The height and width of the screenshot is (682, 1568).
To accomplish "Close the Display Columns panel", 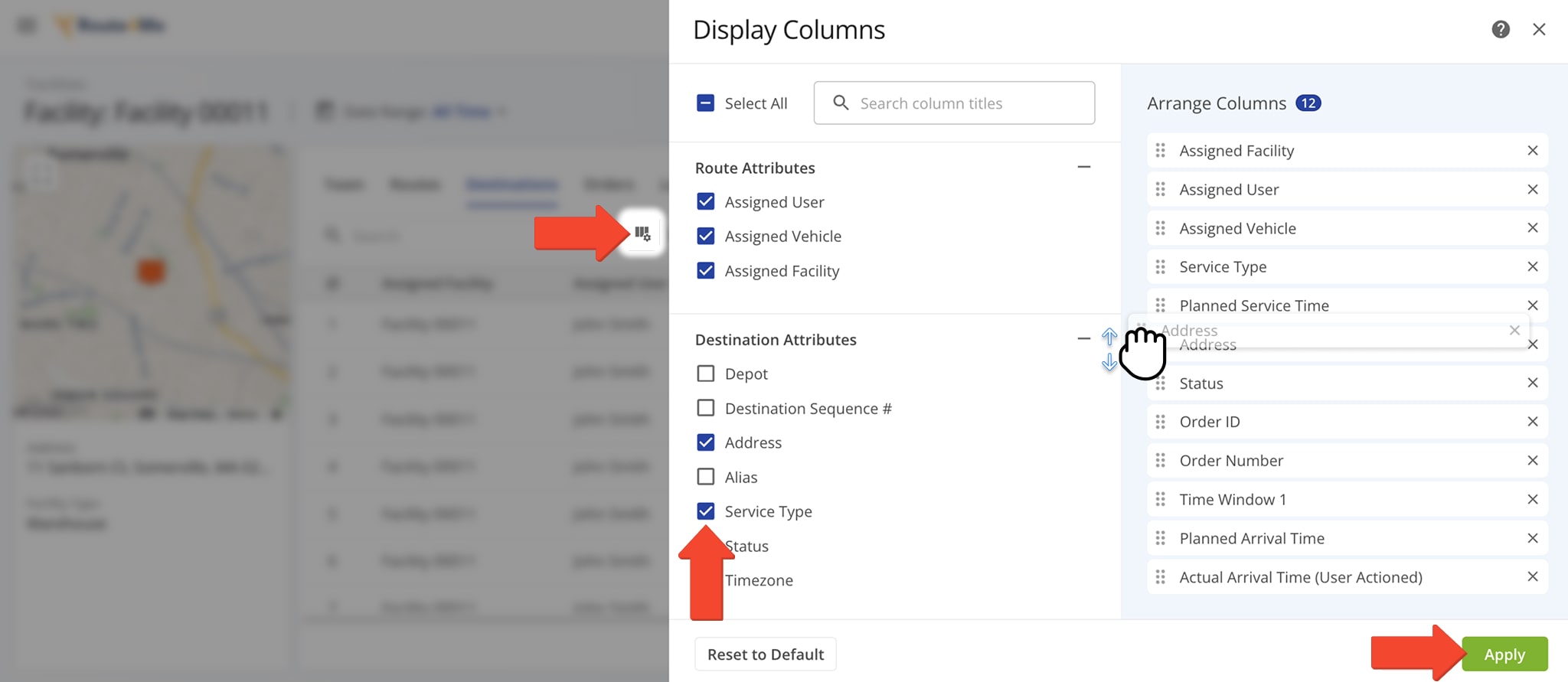I will tap(1539, 30).
